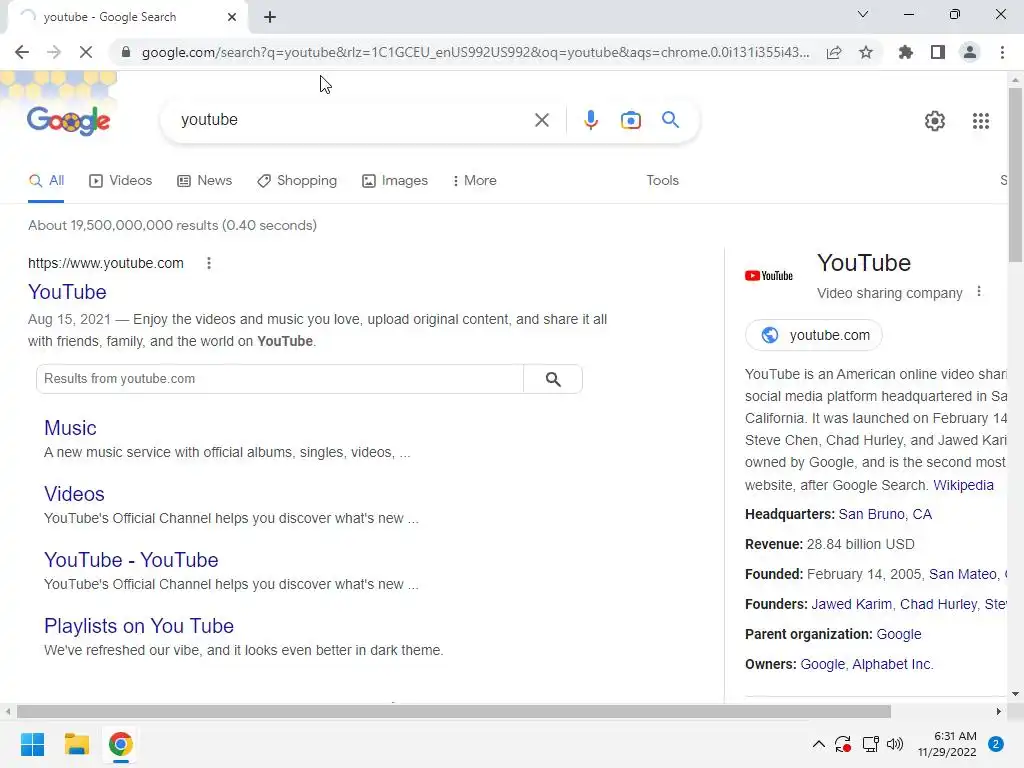Switch to the Videos tab
Viewport: 1024px width, 768px height.
(120, 181)
